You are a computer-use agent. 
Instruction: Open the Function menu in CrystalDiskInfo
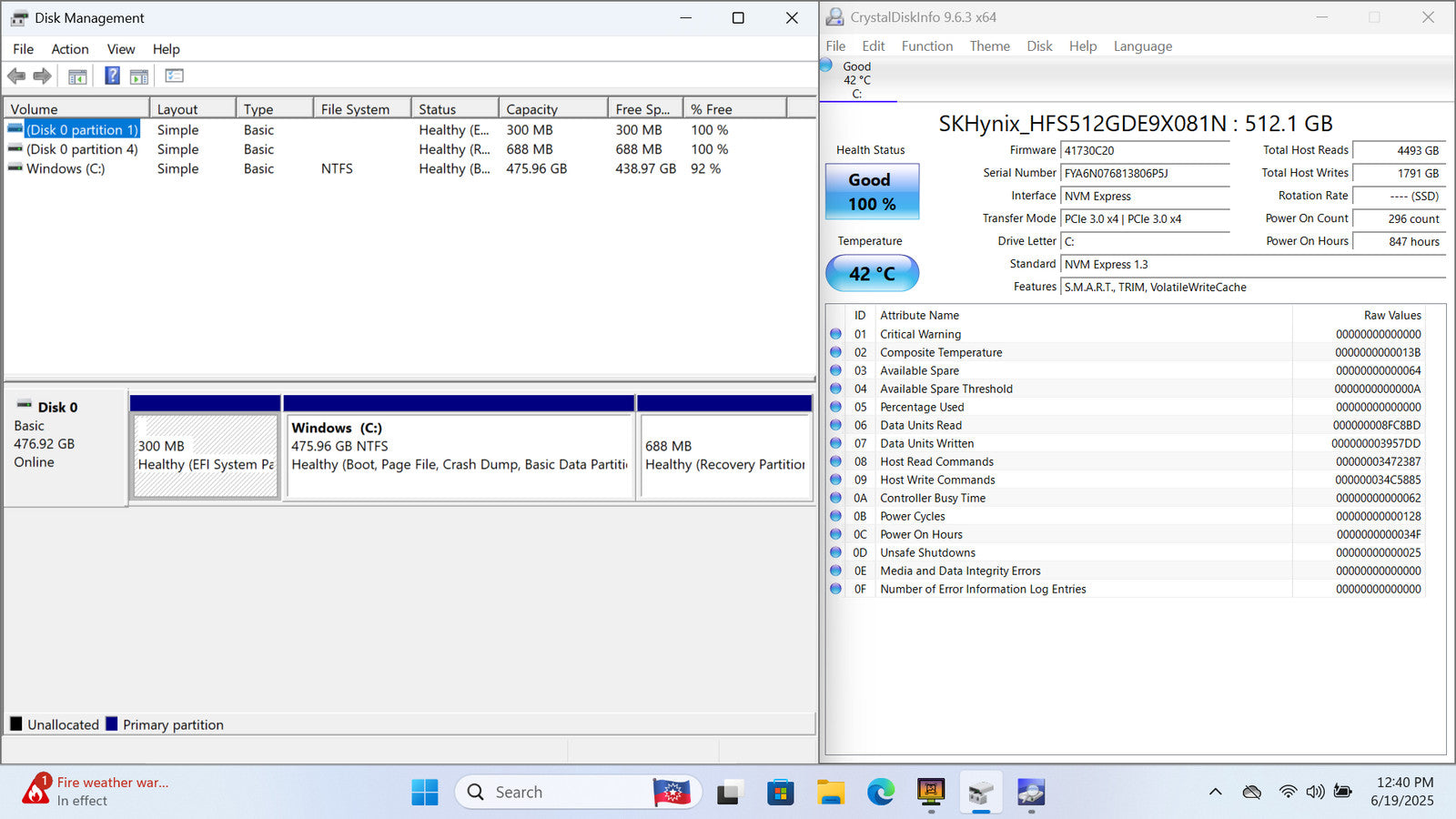point(926,46)
